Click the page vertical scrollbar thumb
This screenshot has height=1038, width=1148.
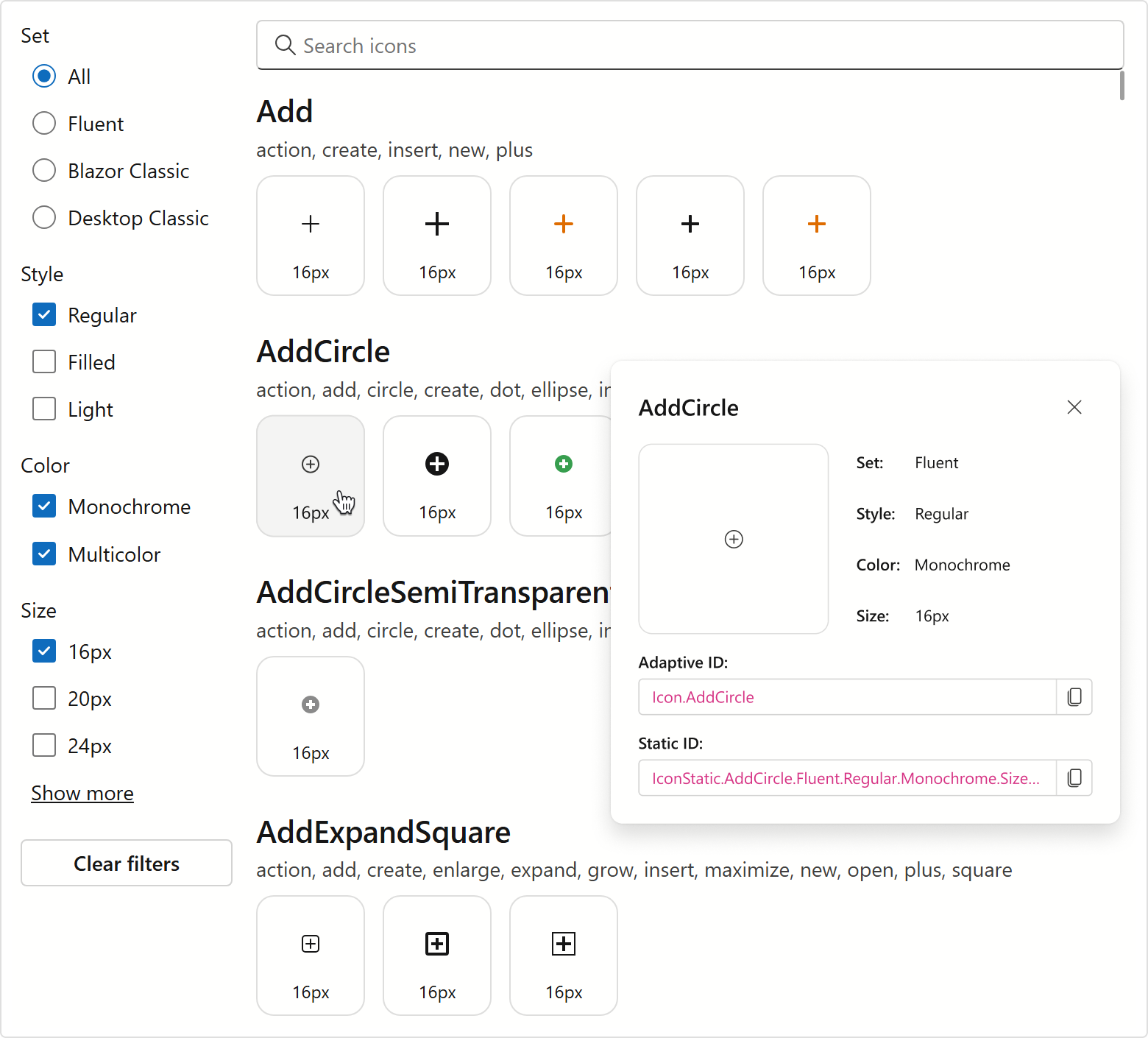(1122, 85)
